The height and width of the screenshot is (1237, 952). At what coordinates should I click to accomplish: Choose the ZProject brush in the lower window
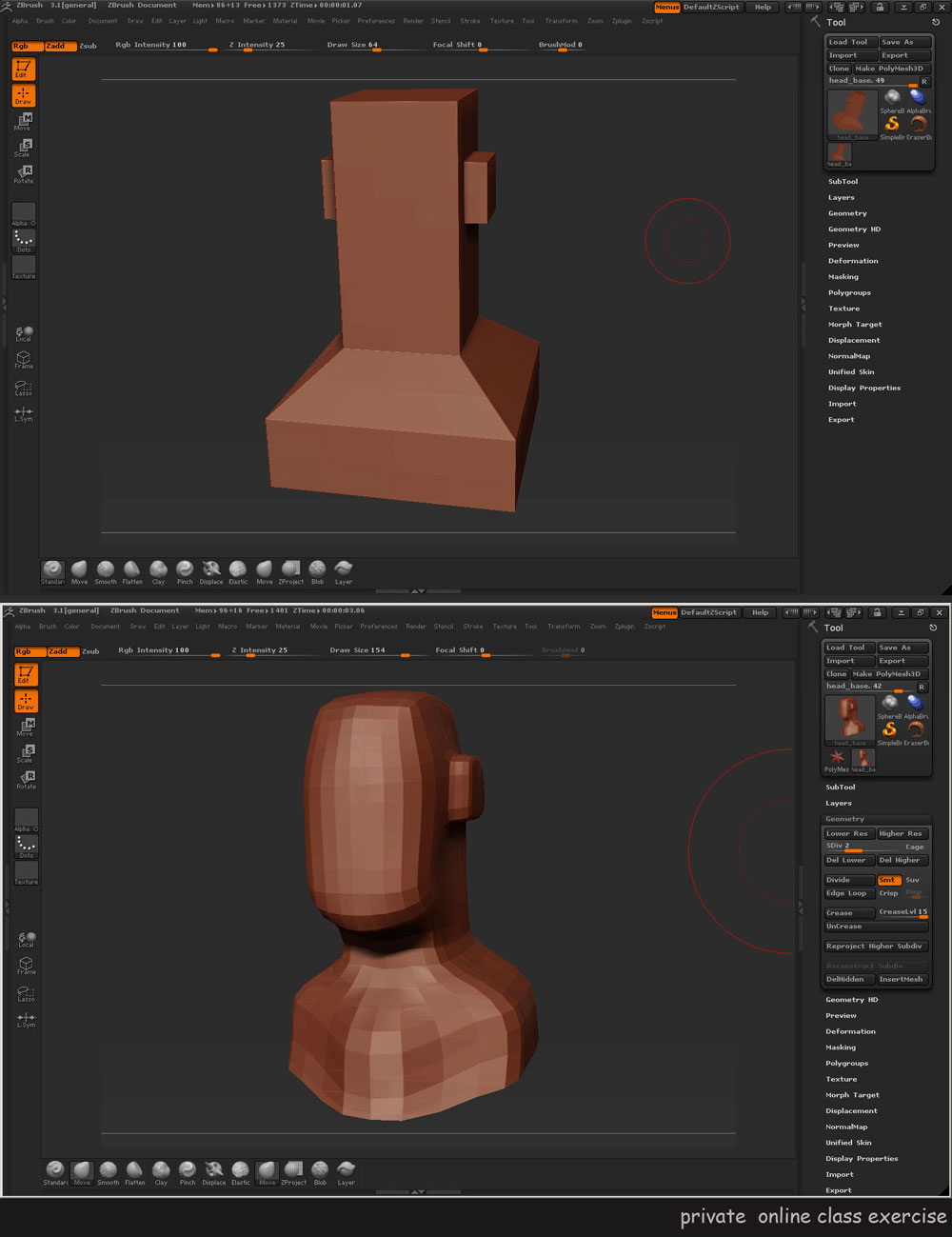pos(293,1170)
